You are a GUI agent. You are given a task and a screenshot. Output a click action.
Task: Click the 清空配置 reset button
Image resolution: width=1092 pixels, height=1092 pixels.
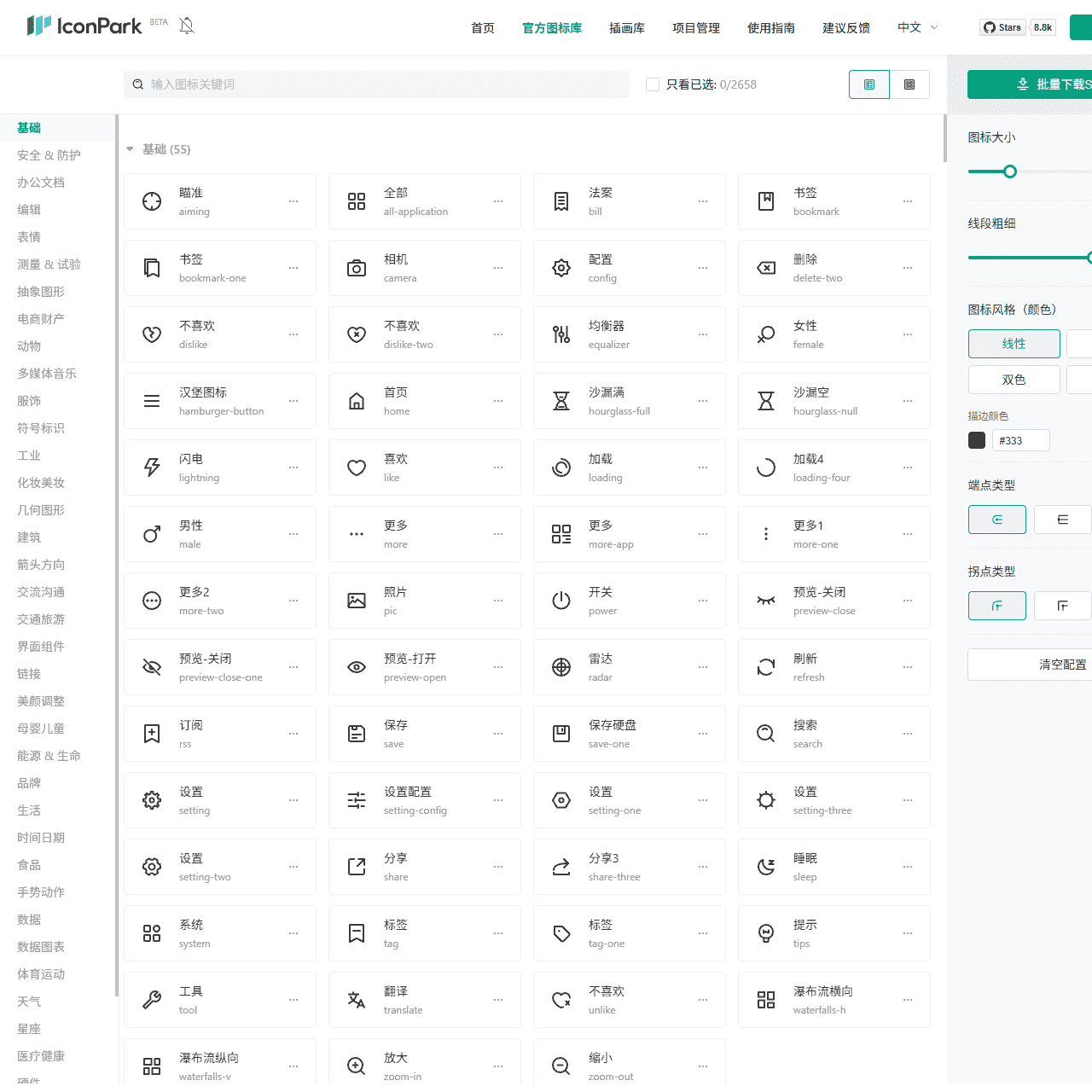pyautogui.click(x=1062, y=665)
